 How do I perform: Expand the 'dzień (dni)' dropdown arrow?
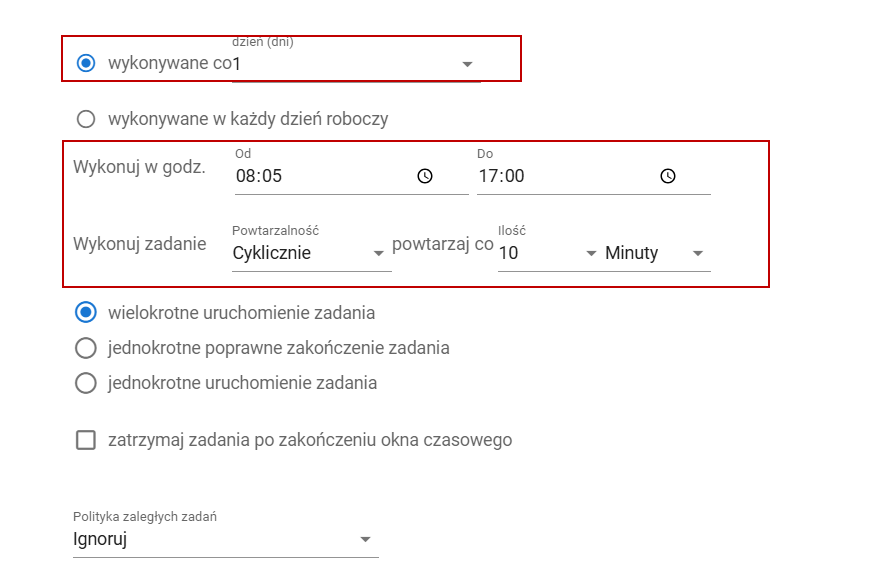click(x=467, y=64)
